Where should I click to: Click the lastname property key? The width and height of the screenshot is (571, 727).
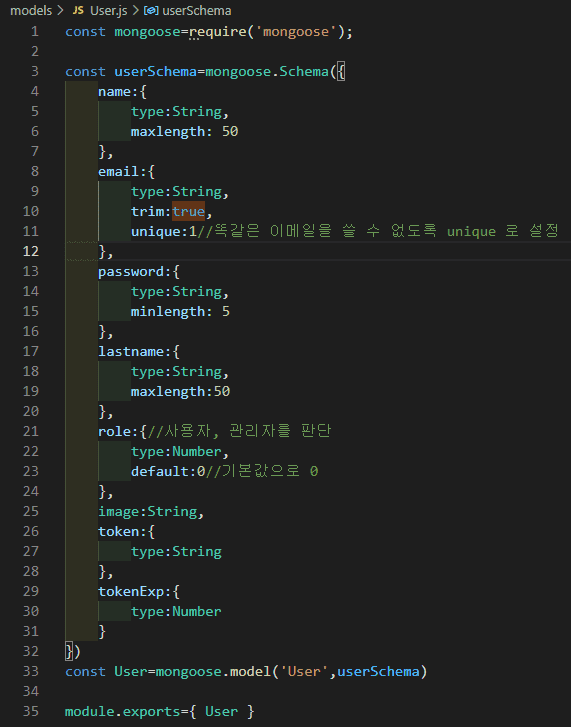tap(131, 351)
